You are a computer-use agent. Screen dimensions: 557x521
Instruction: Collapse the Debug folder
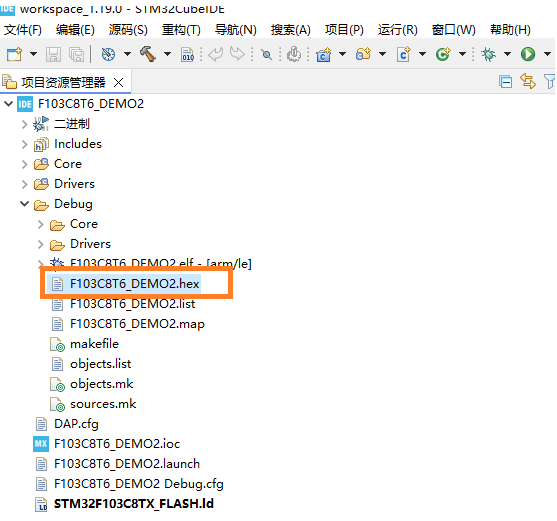[24, 204]
